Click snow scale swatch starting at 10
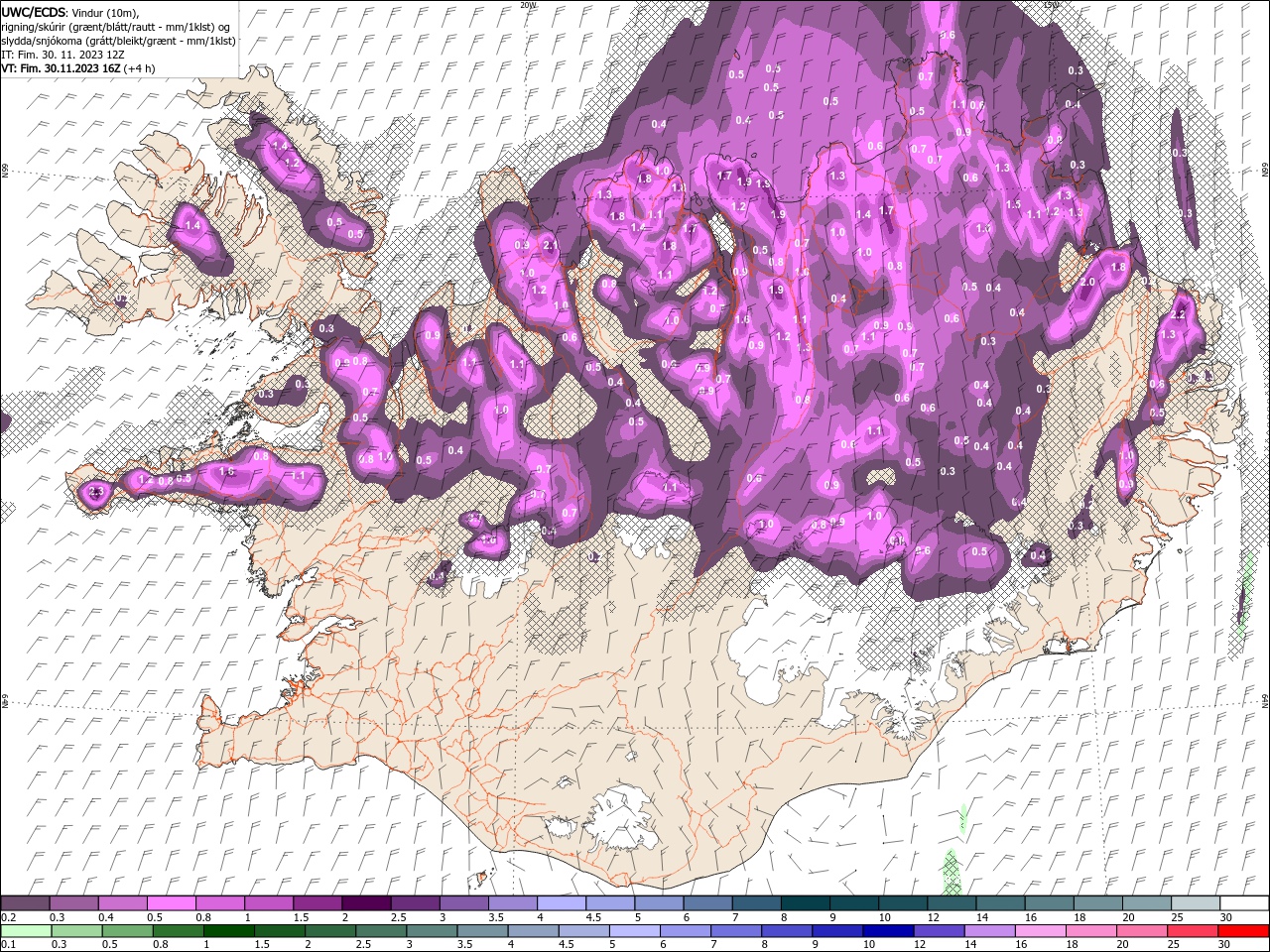This screenshot has width=1270, height=952. point(901,903)
